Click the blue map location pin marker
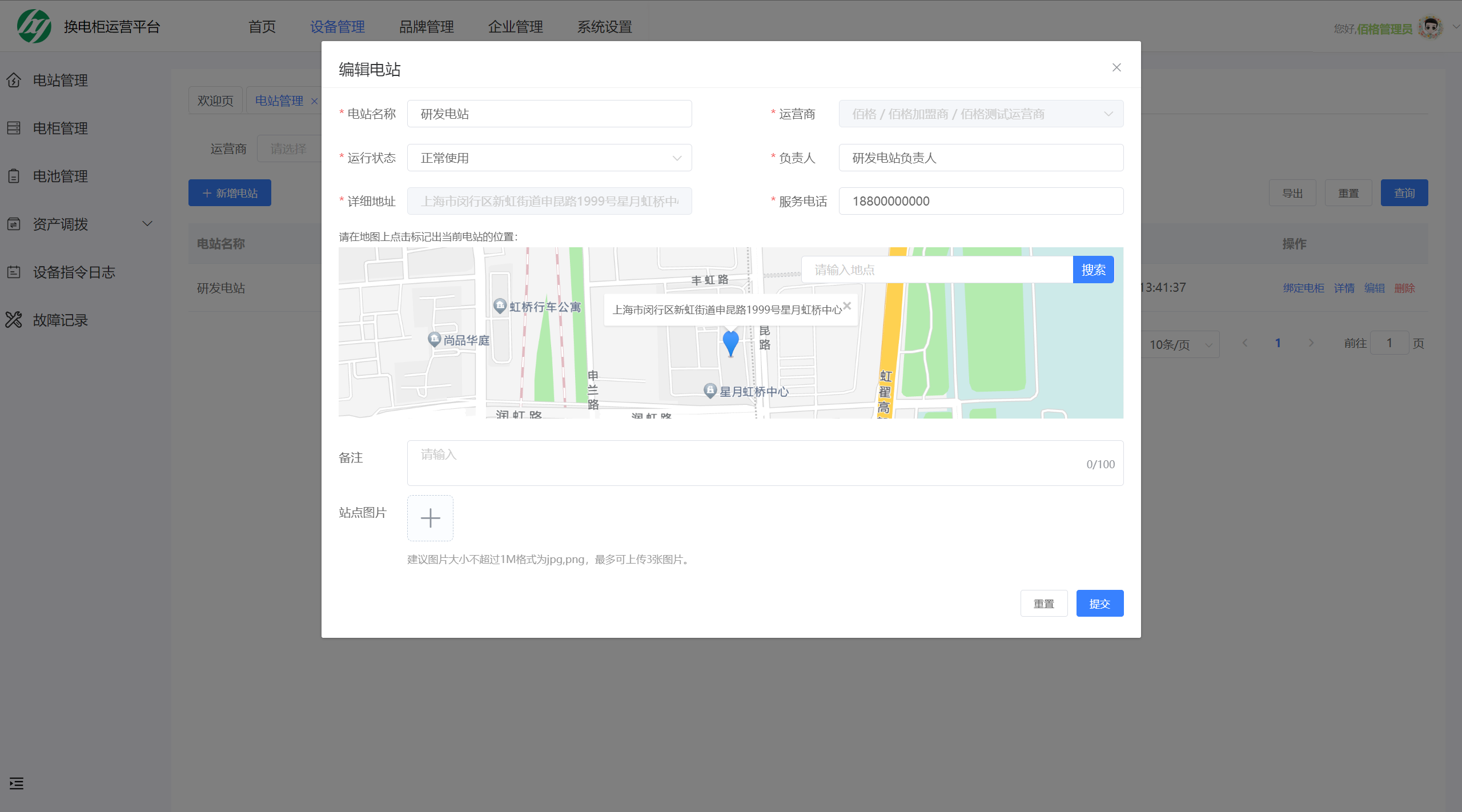The height and width of the screenshot is (812, 1462). pos(731,343)
